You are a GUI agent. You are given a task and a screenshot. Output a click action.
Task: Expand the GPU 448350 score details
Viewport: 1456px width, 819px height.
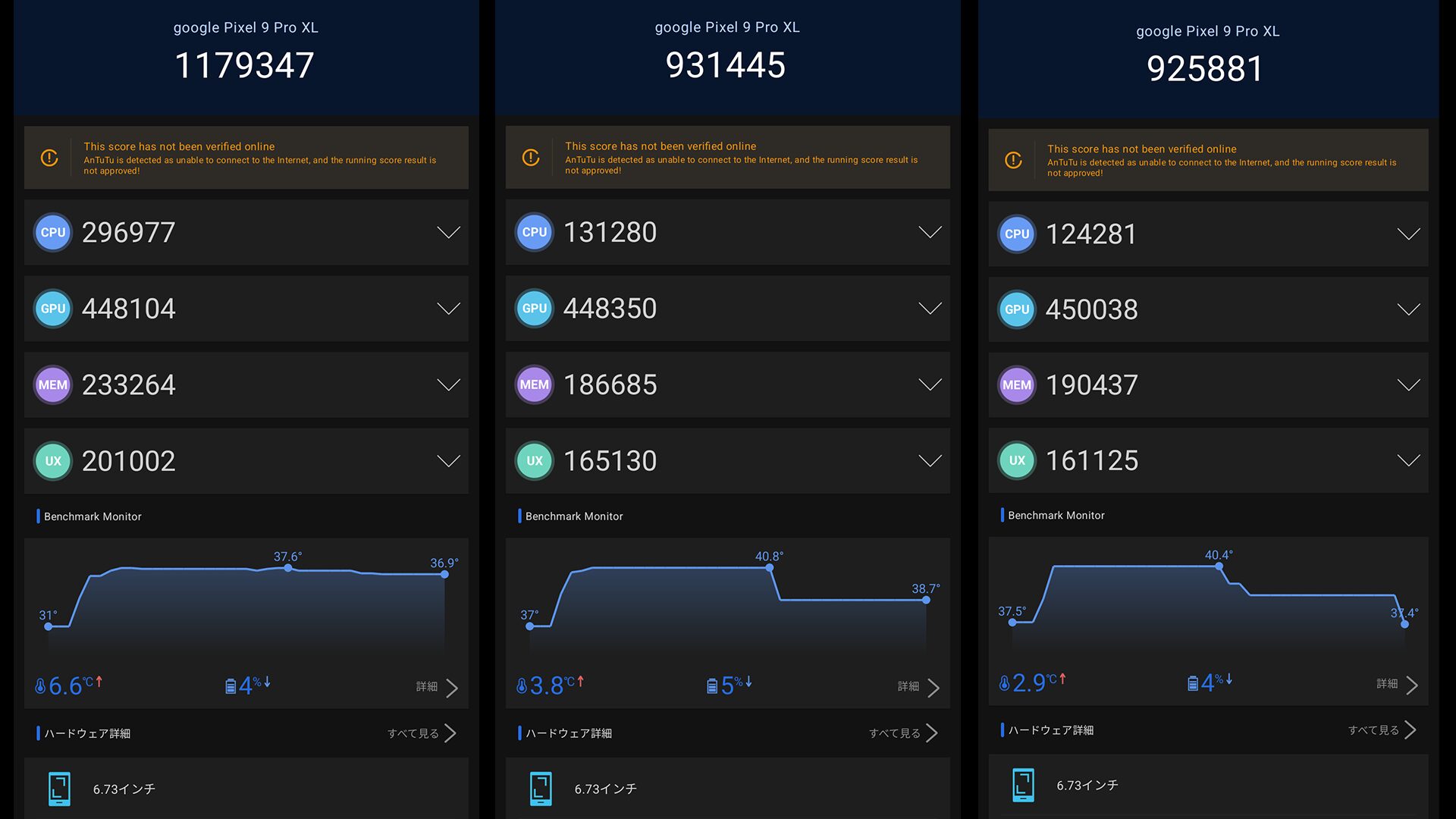(x=930, y=309)
